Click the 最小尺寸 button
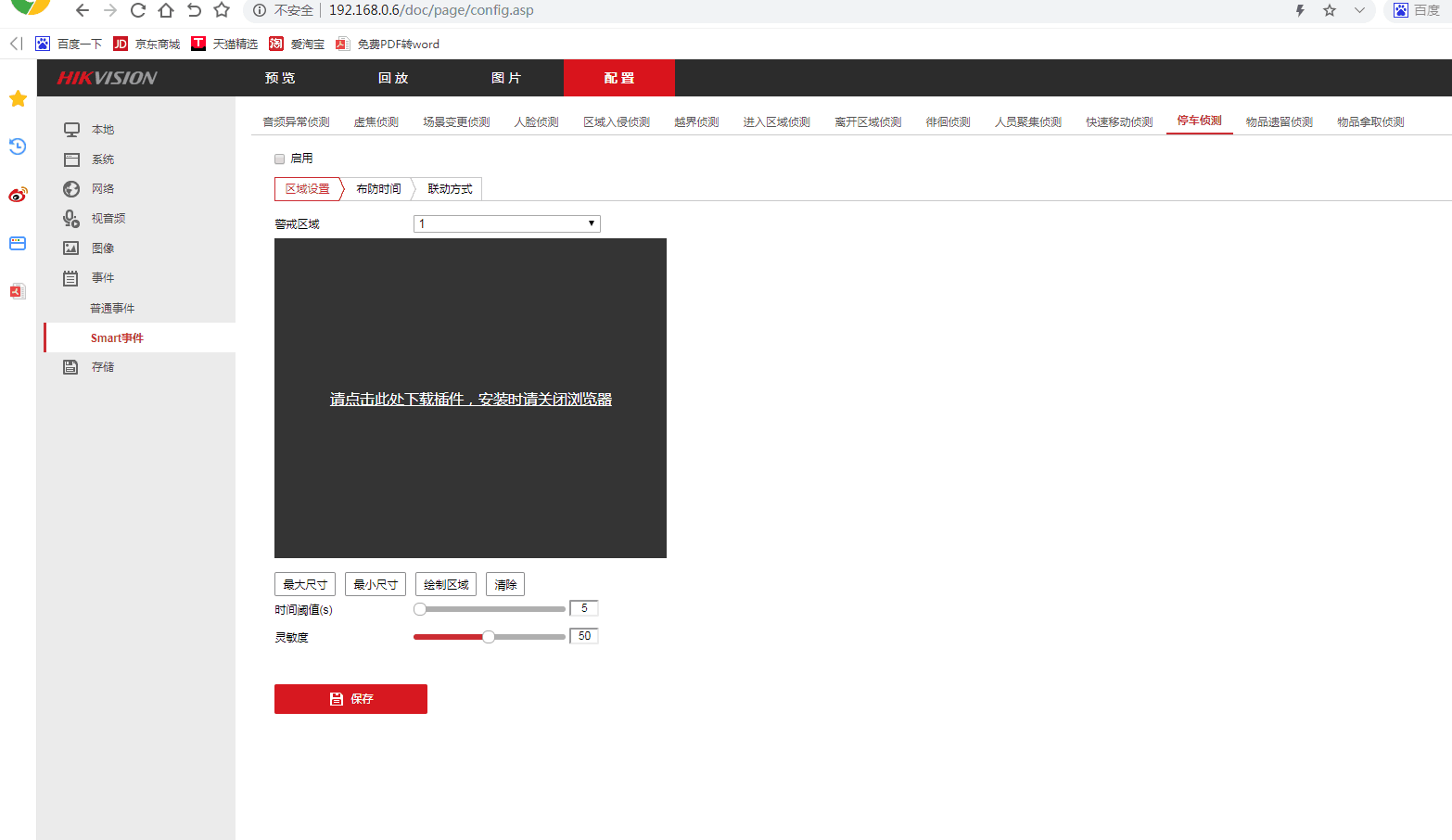 [x=376, y=584]
